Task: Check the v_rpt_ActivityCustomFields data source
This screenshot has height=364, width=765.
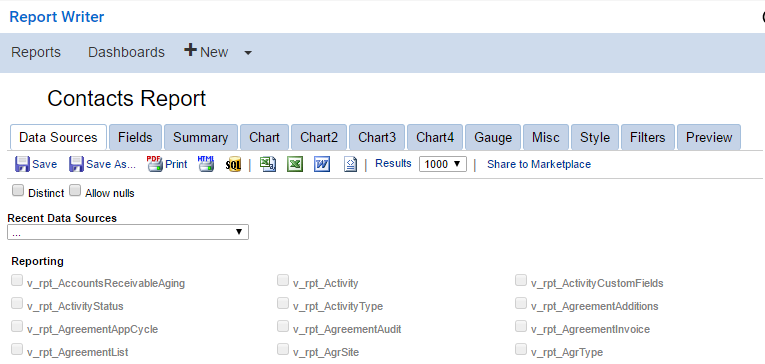Action: [x=521, y=280]
